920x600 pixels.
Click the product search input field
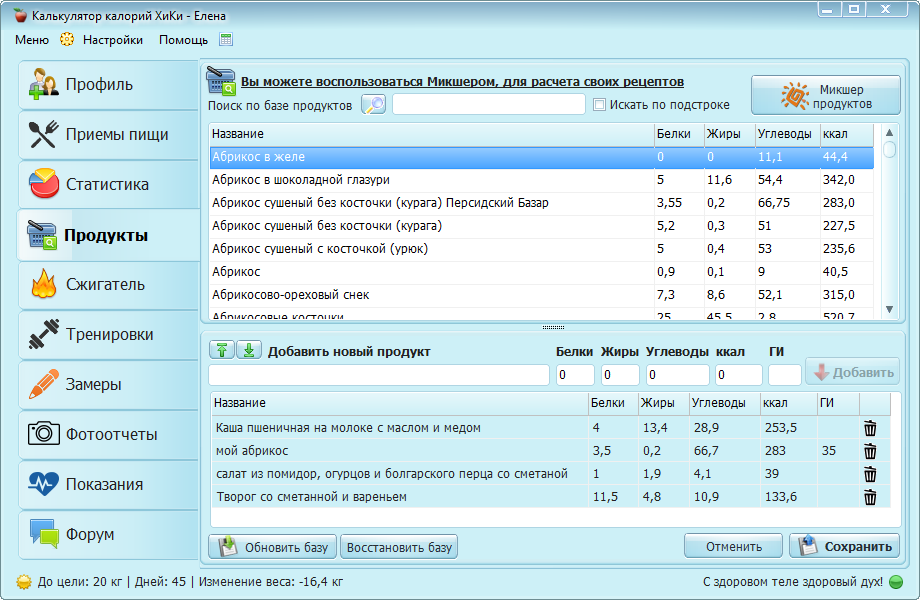pos(488,105)
